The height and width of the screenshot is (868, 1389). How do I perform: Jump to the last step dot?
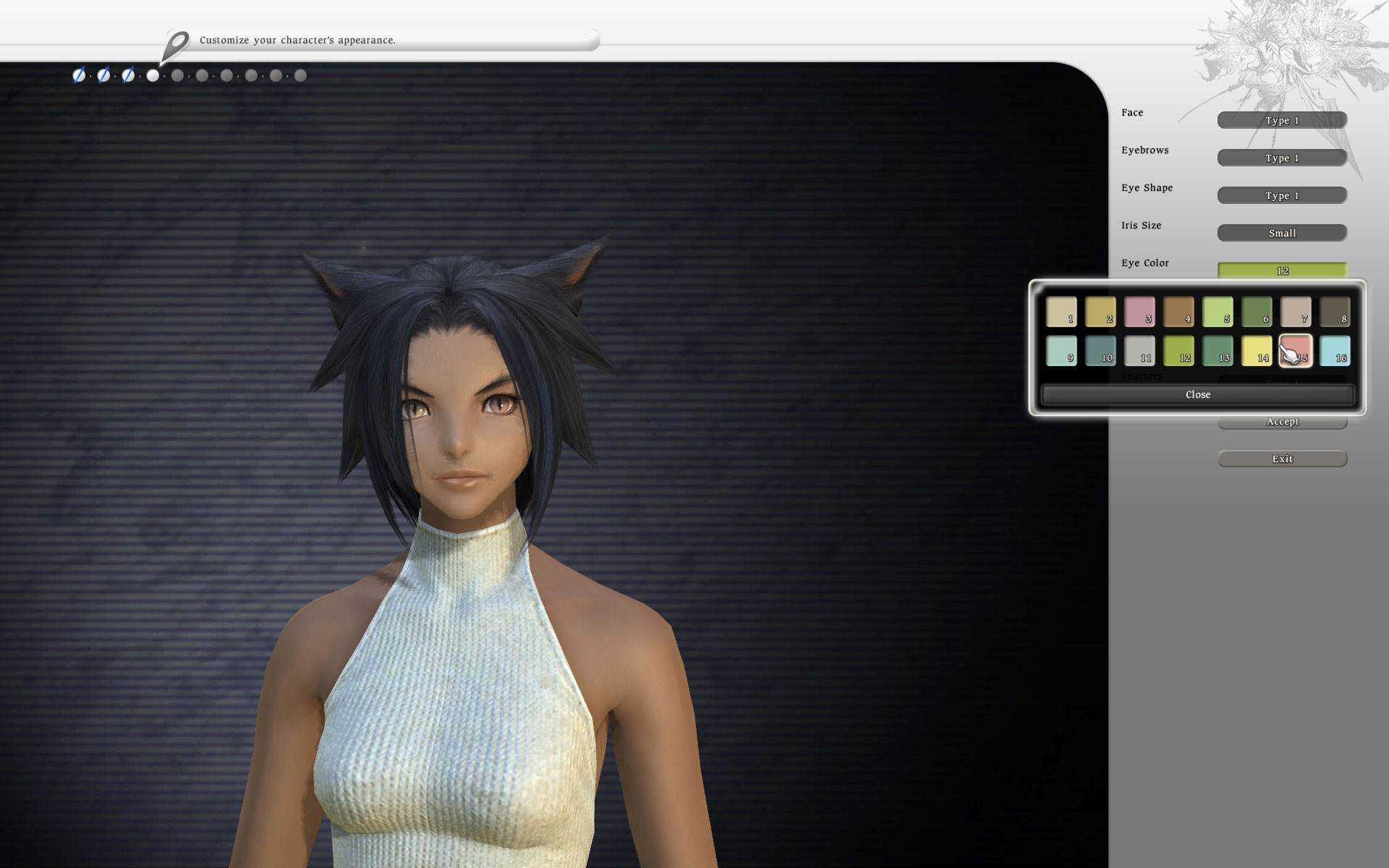pos(300,75)
